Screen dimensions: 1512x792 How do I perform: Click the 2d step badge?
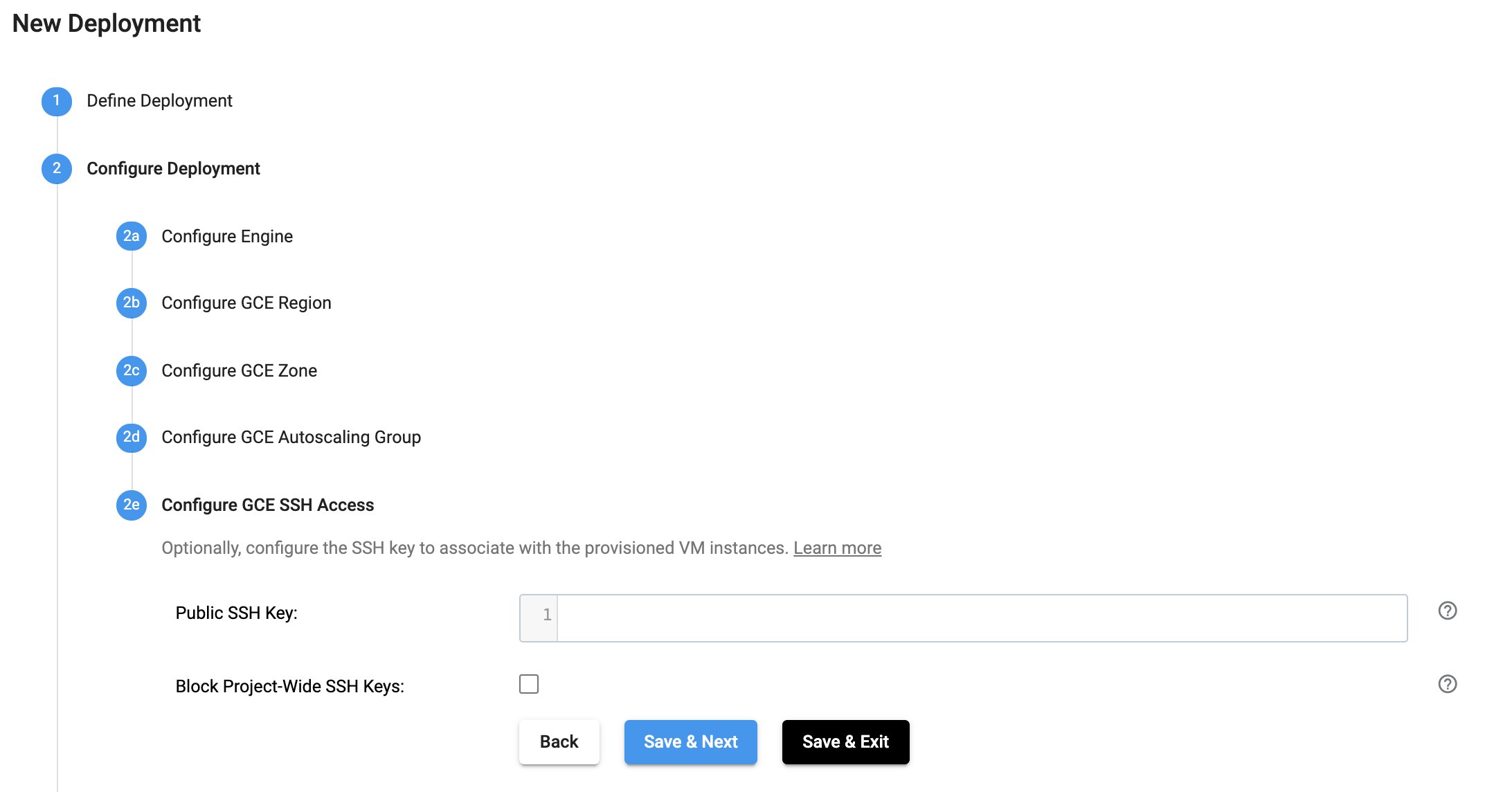[x=132, y=438]
